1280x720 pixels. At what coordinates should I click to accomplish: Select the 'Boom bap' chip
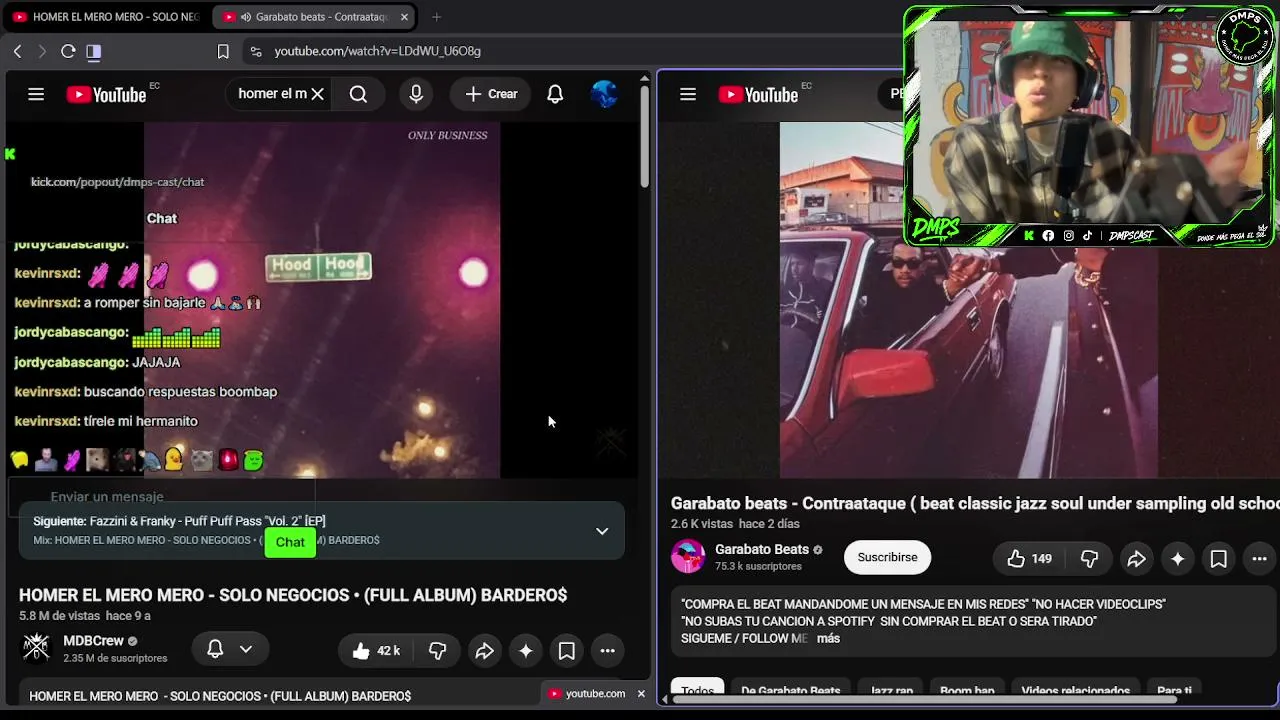pos(967,691)
